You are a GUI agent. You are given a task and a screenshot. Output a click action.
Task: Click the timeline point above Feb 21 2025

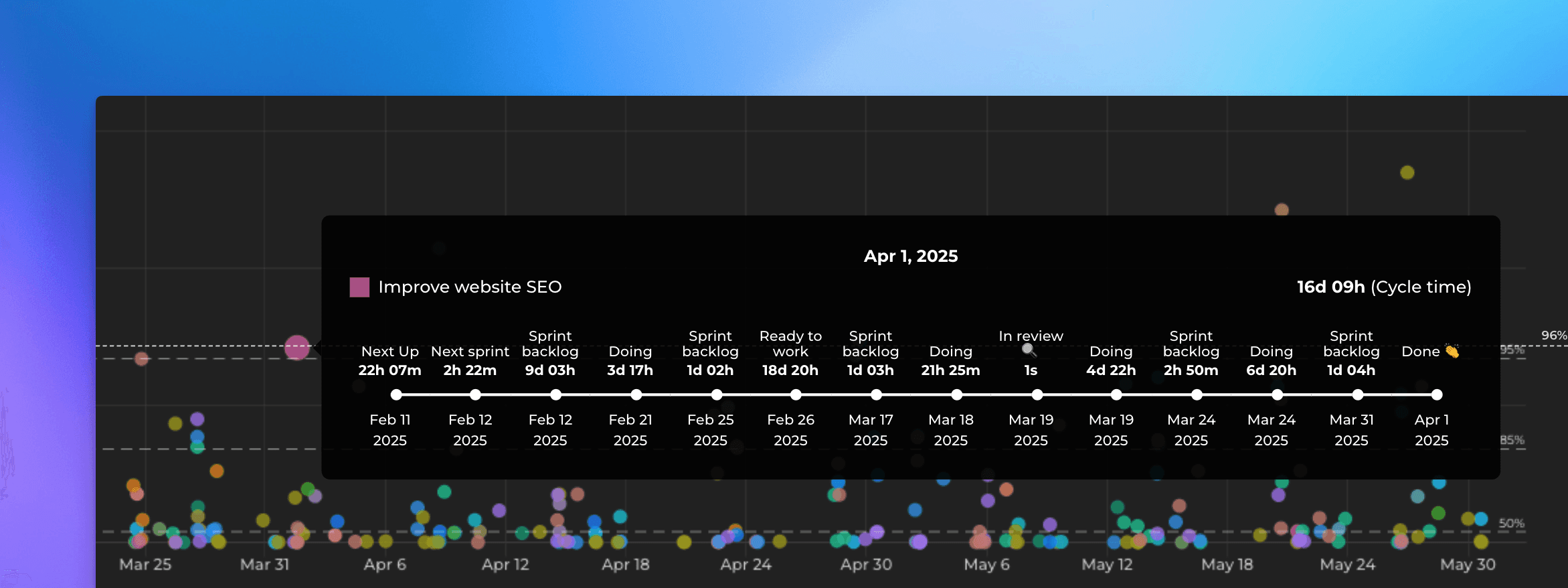tap(636, 394)
